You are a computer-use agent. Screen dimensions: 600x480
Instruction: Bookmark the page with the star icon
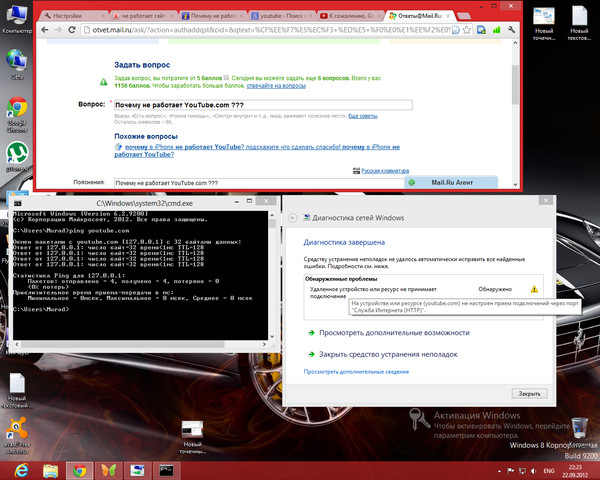pos(466,30)
